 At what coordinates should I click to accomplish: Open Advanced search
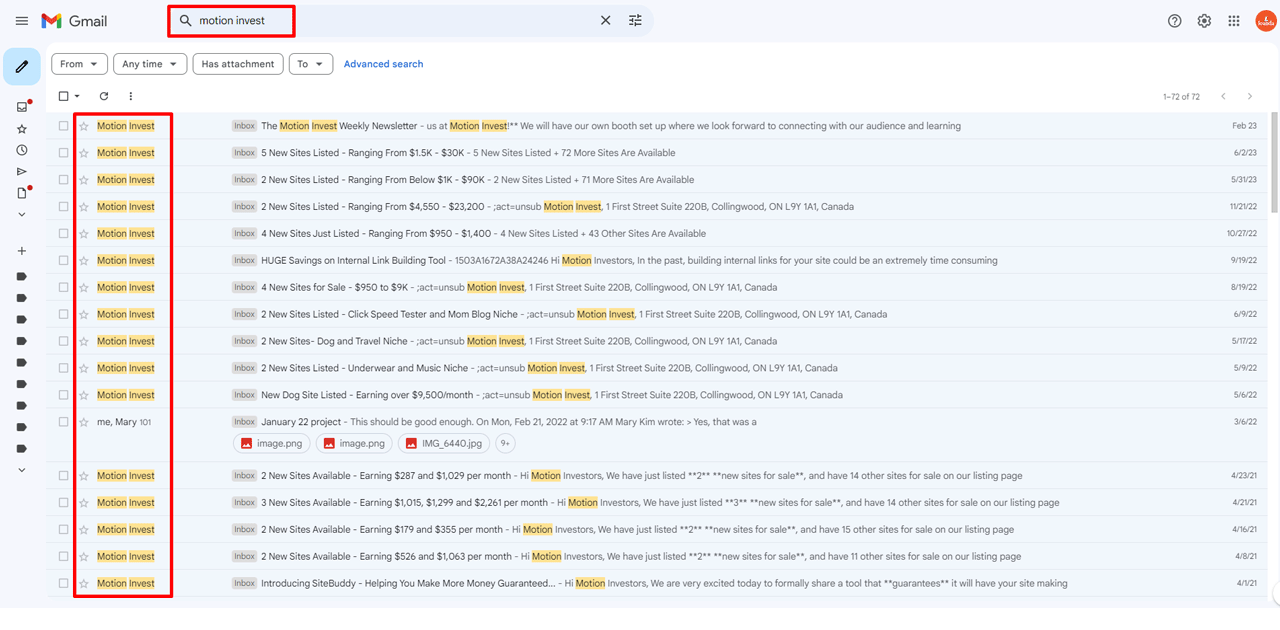click(x=383, y=63)
